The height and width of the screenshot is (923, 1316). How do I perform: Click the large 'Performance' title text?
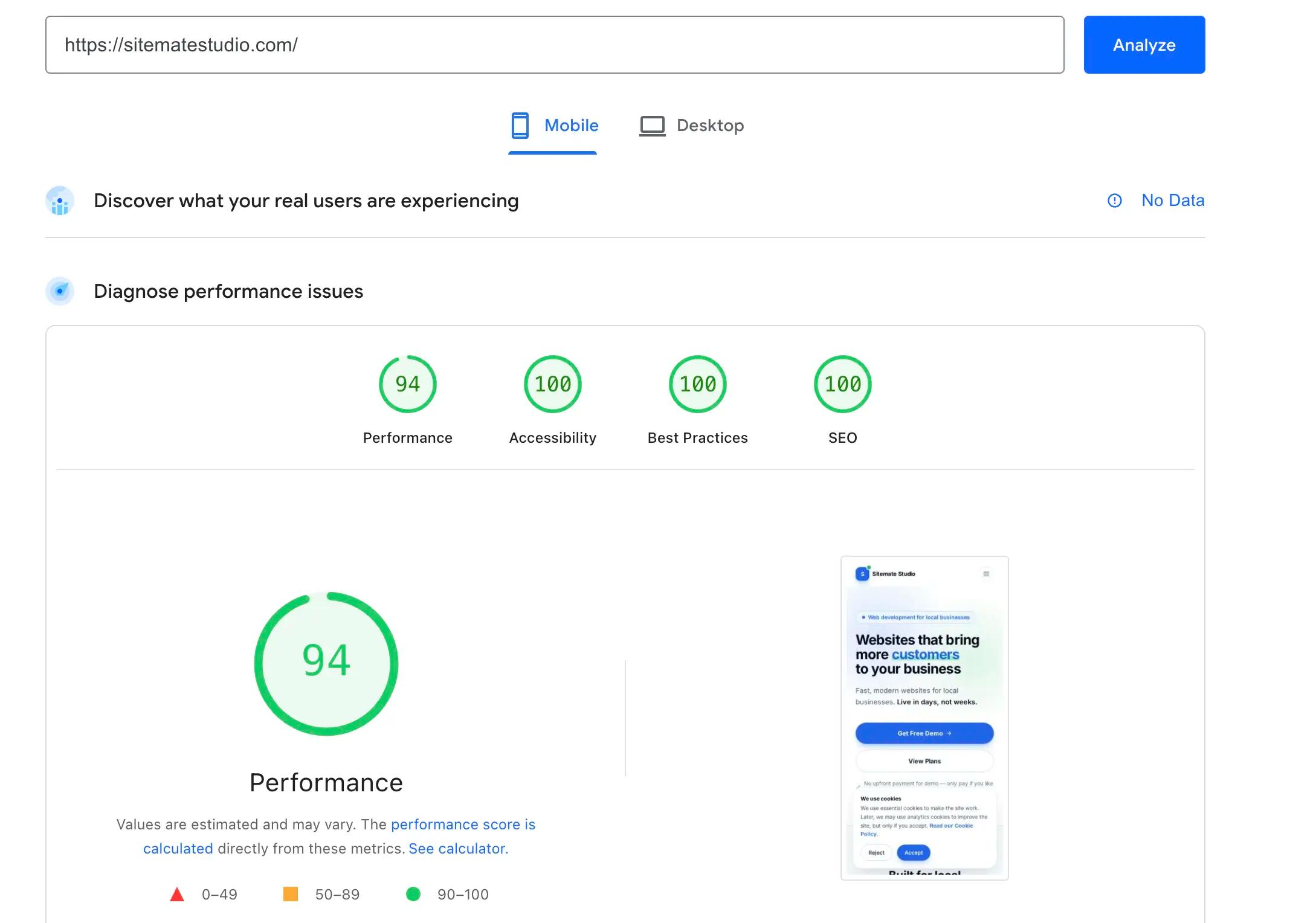pyautogui.click(x=326, y=783)
